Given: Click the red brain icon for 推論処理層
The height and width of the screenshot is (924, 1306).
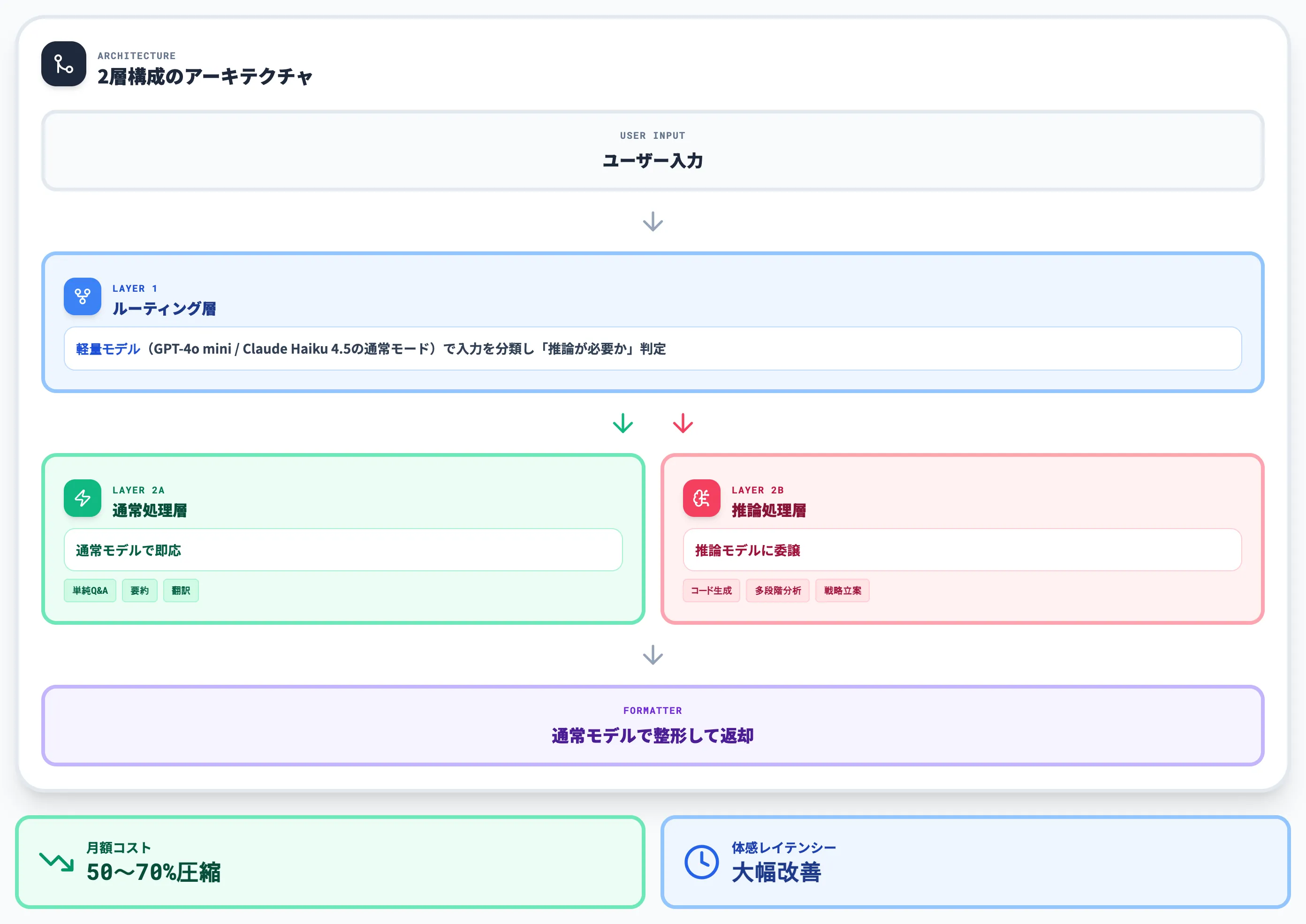Looking at the screenshot, I should 702,499.
